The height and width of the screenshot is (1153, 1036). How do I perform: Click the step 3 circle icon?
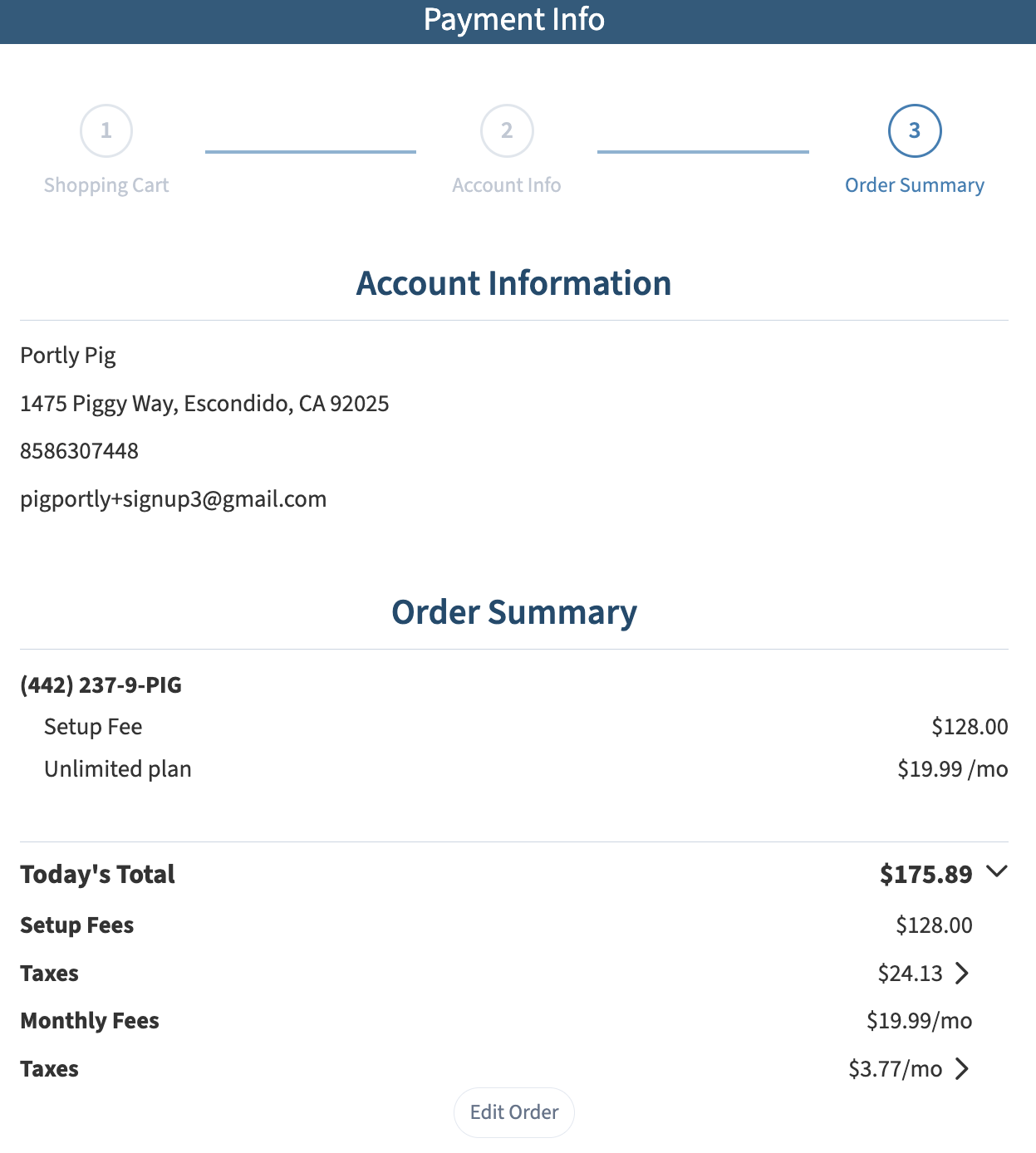coord(915,130)
